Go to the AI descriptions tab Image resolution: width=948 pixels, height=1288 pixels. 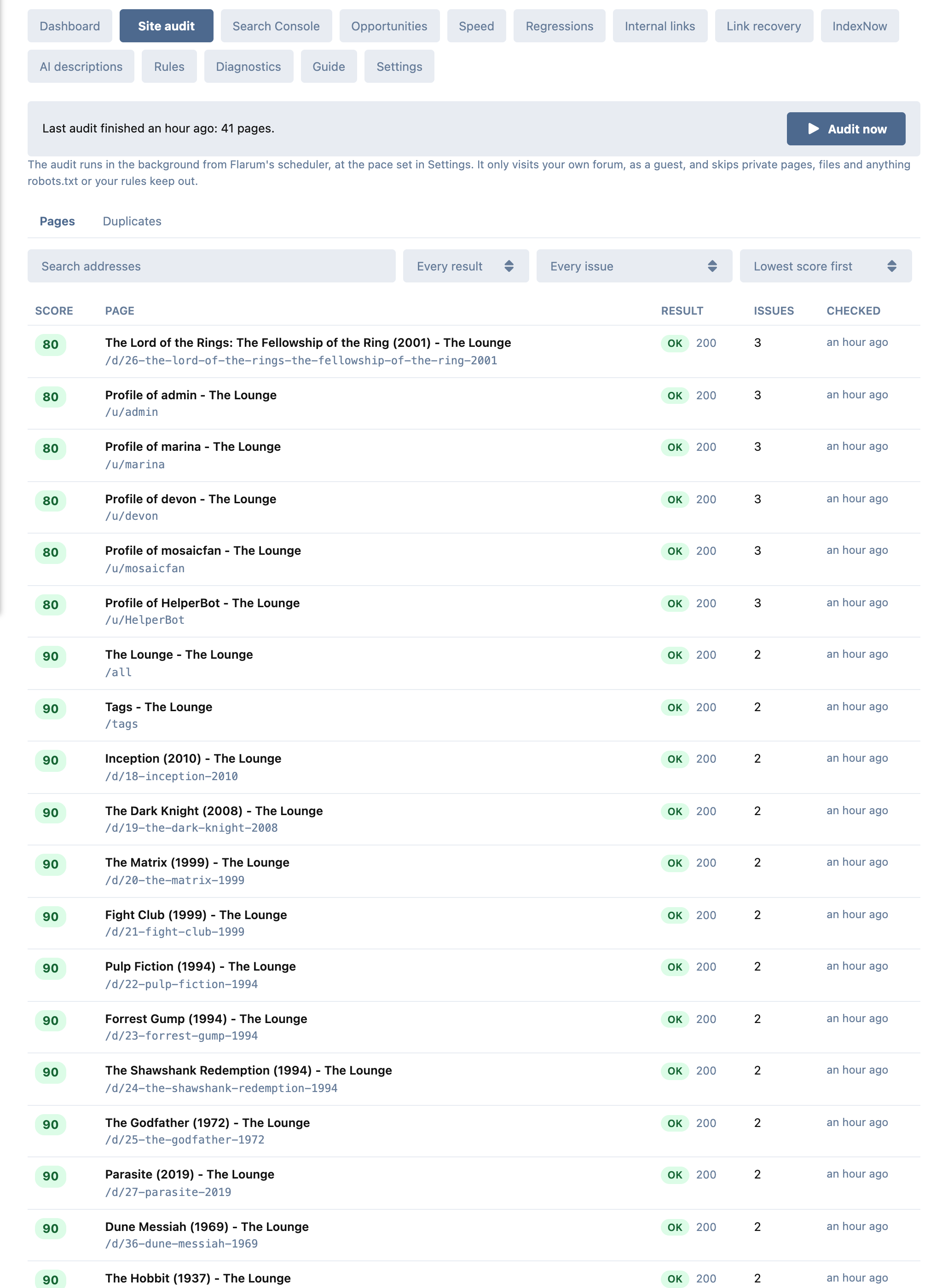point(81,67)
